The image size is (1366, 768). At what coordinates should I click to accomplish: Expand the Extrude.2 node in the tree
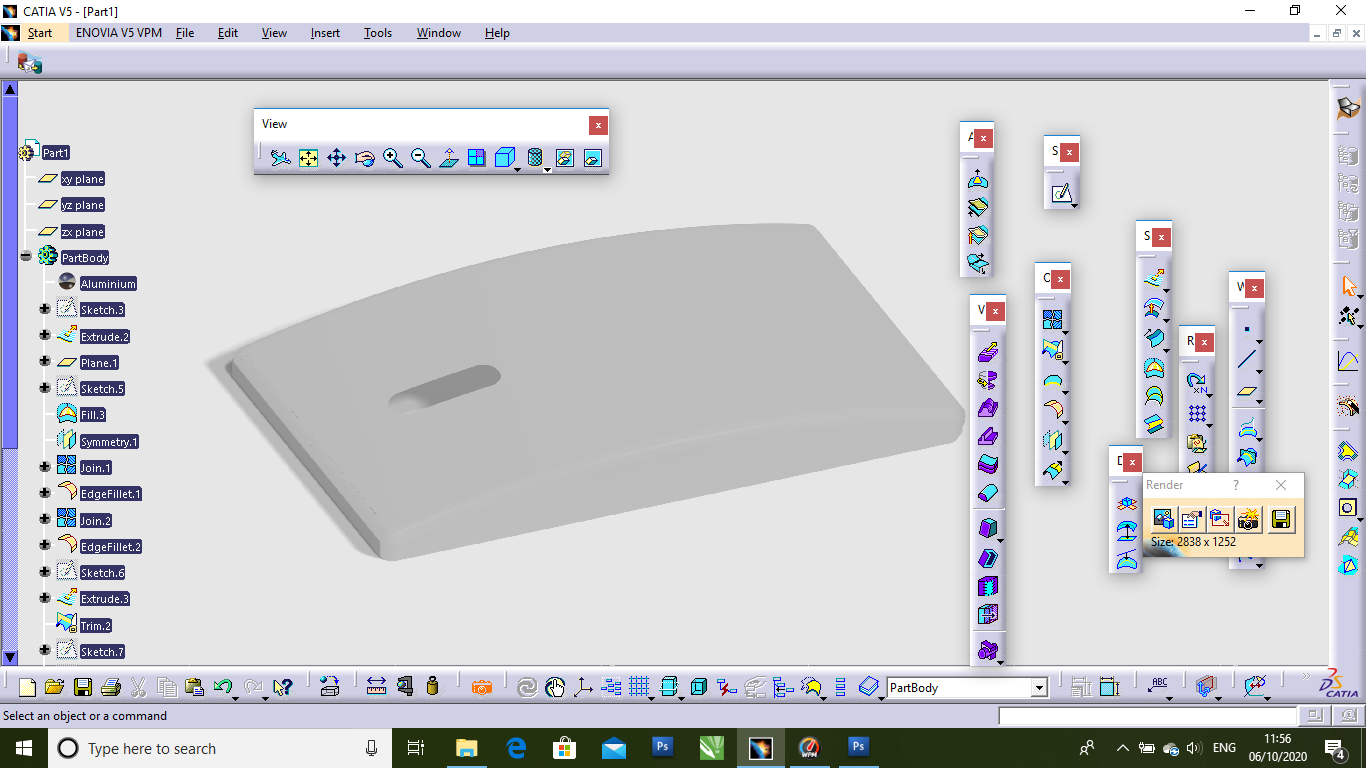point(45,336)
